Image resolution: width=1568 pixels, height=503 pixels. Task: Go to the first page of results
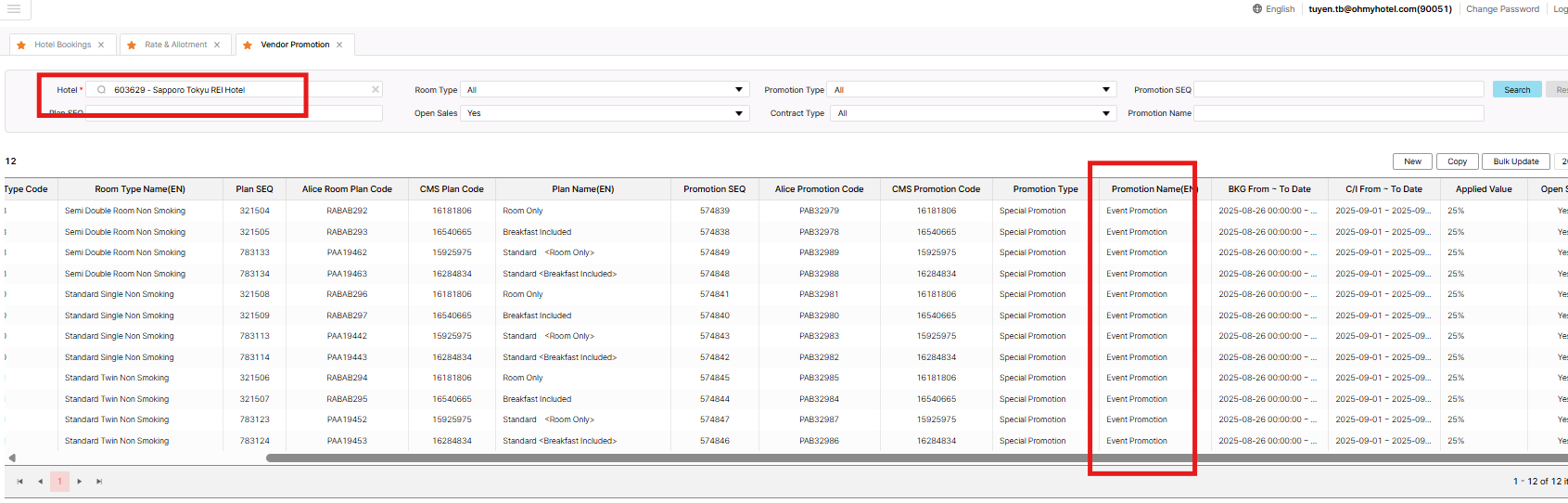19,482
